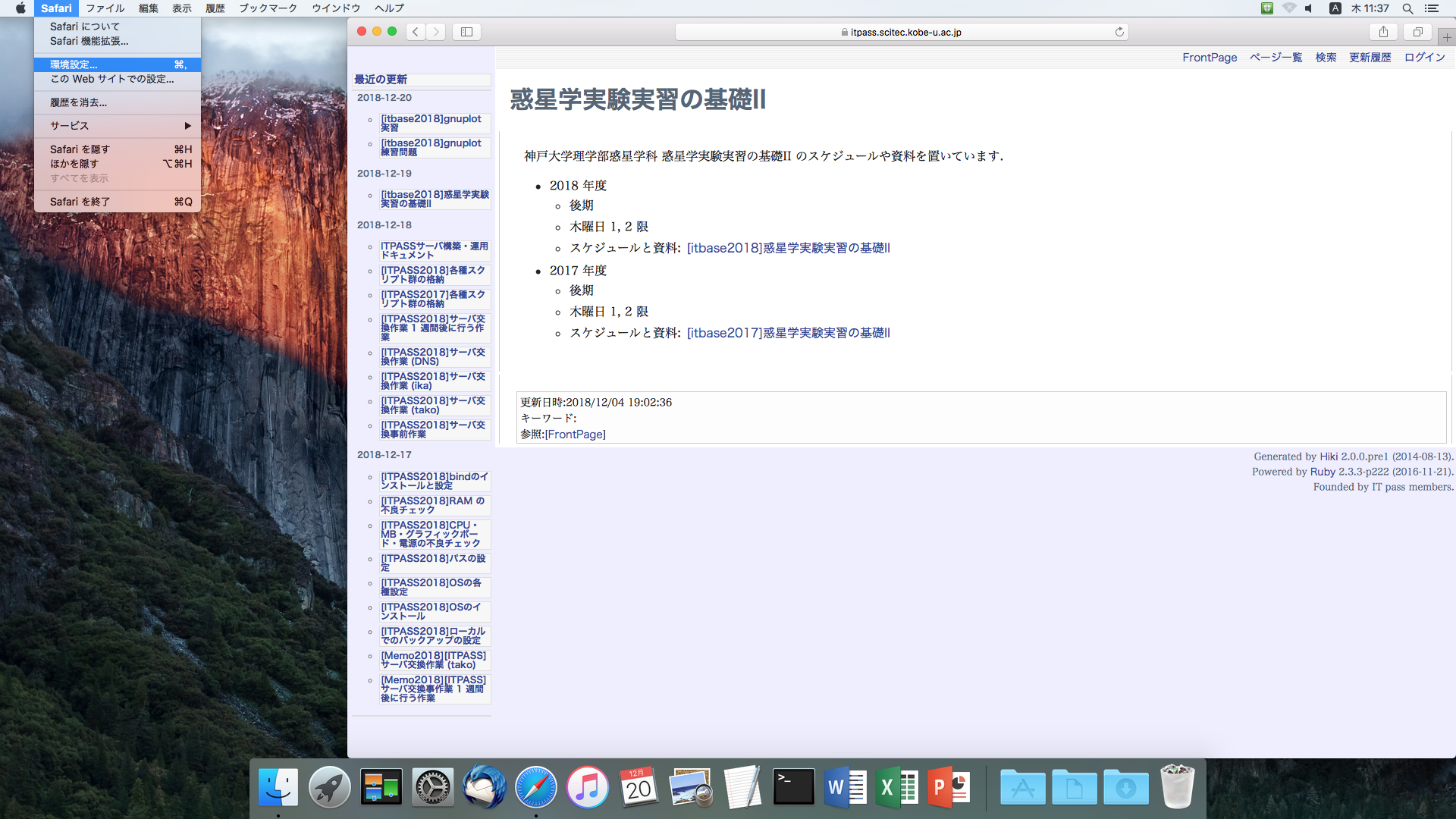Click the ログイン link
Image resolution: width=1456 pixels, height=819 pixels.
[1424, 58]
